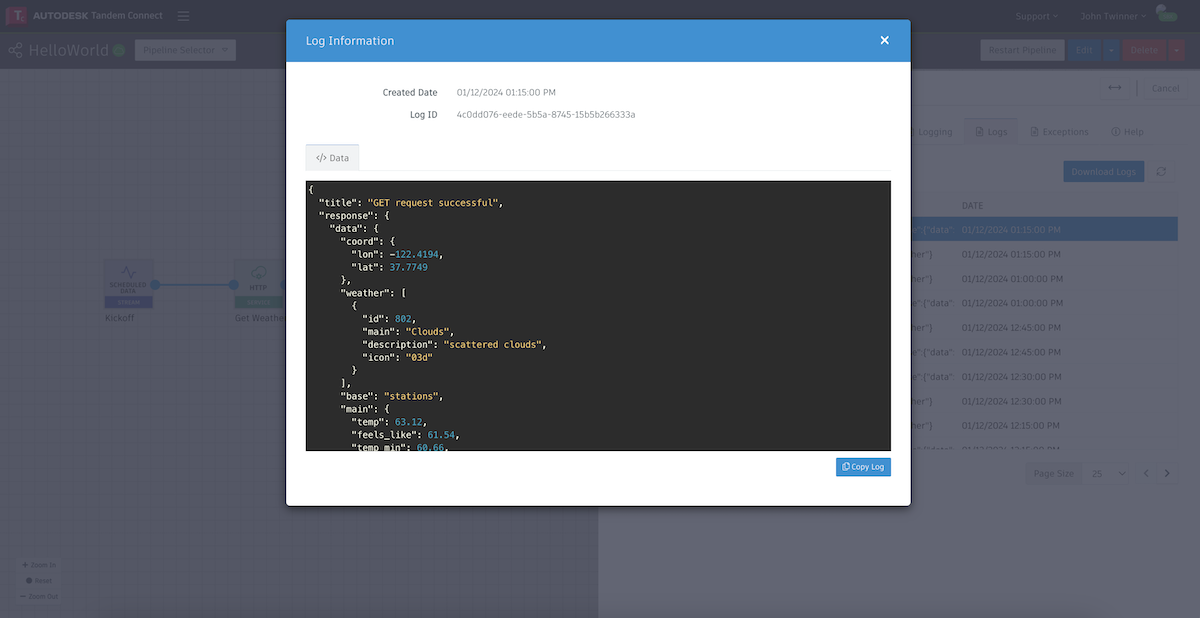Select the Scheduled Data Kickoff node
This screenshot has height=618, width=1200.
click(128, 284)
